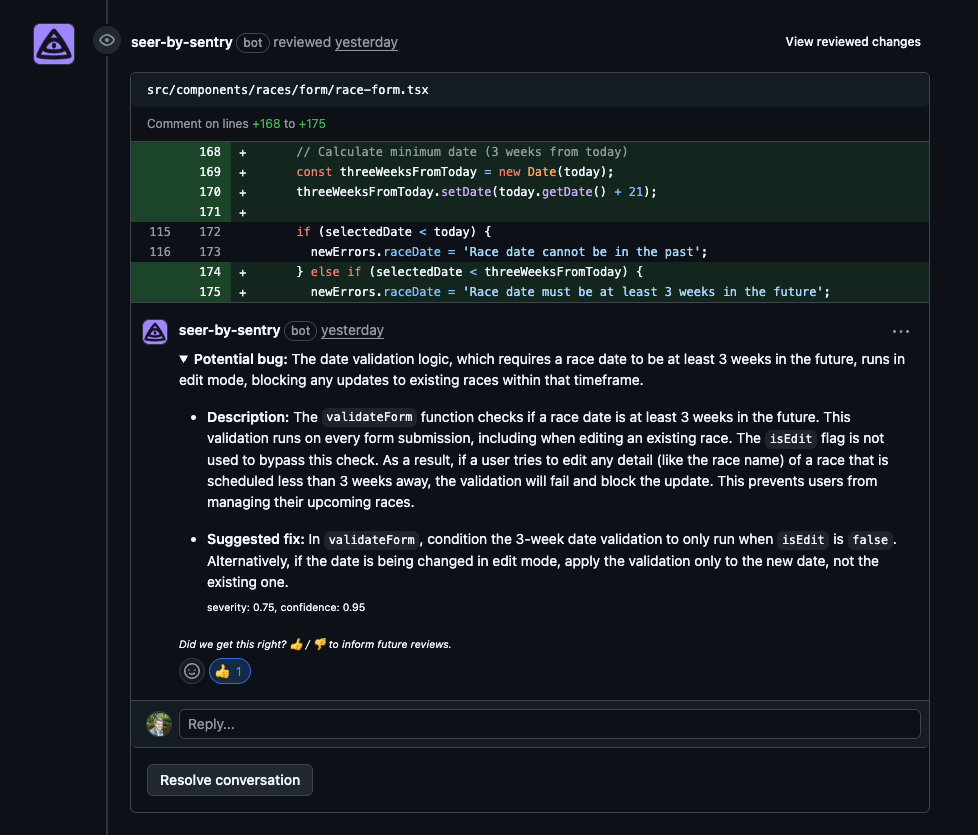Click yesterday timestamp in the review header
The height and width of the screenshot is (835, 978).
click(366, 42)
